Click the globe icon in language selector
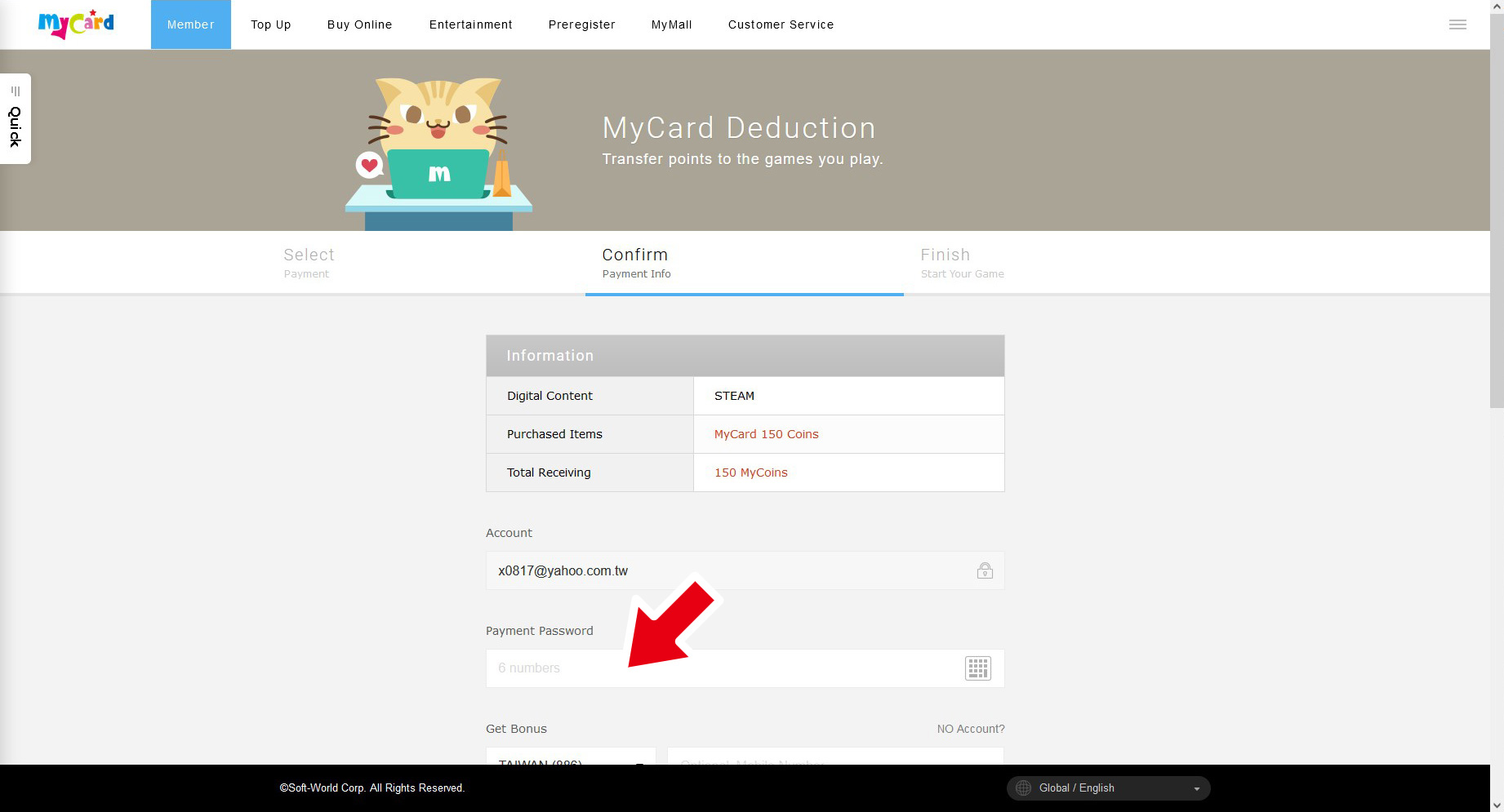 point(1023,788)
